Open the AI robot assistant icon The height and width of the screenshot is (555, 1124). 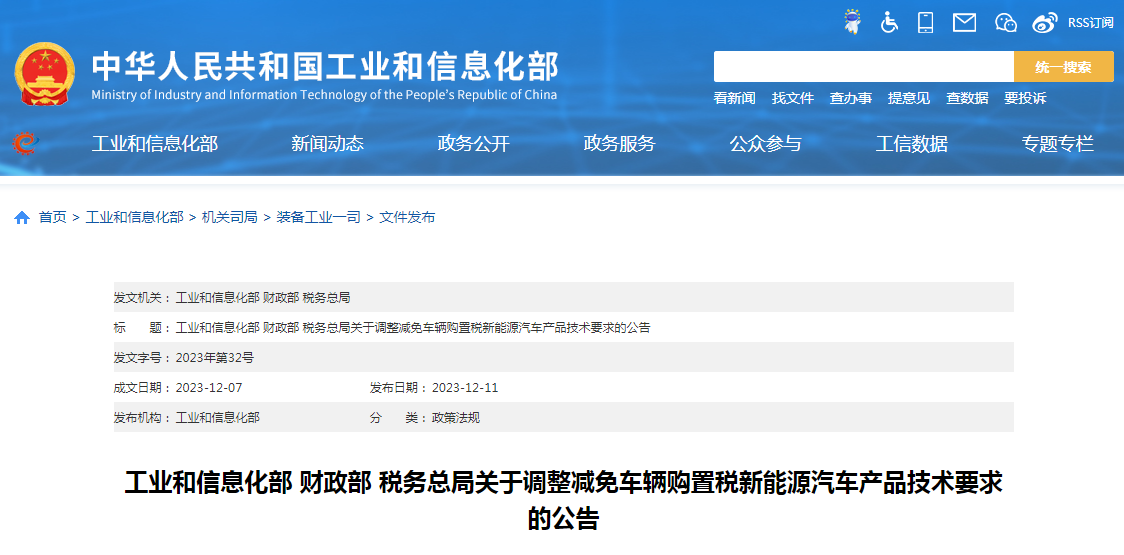click(x=852, y=22)
